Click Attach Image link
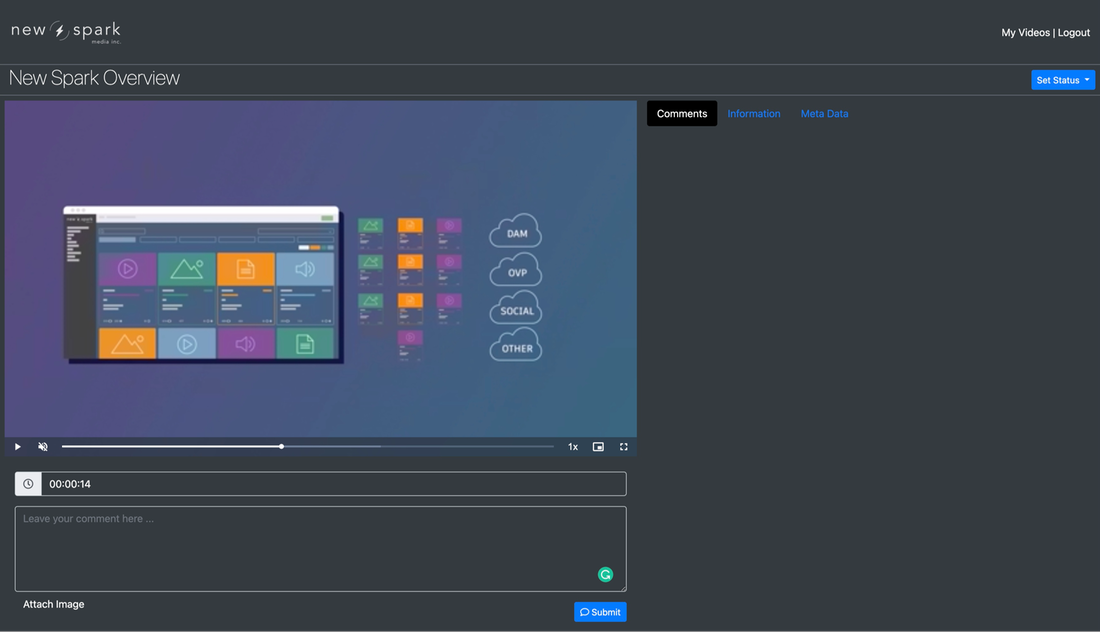The width and height of the screenshot is (1100, 632). [x=54, y=604]
